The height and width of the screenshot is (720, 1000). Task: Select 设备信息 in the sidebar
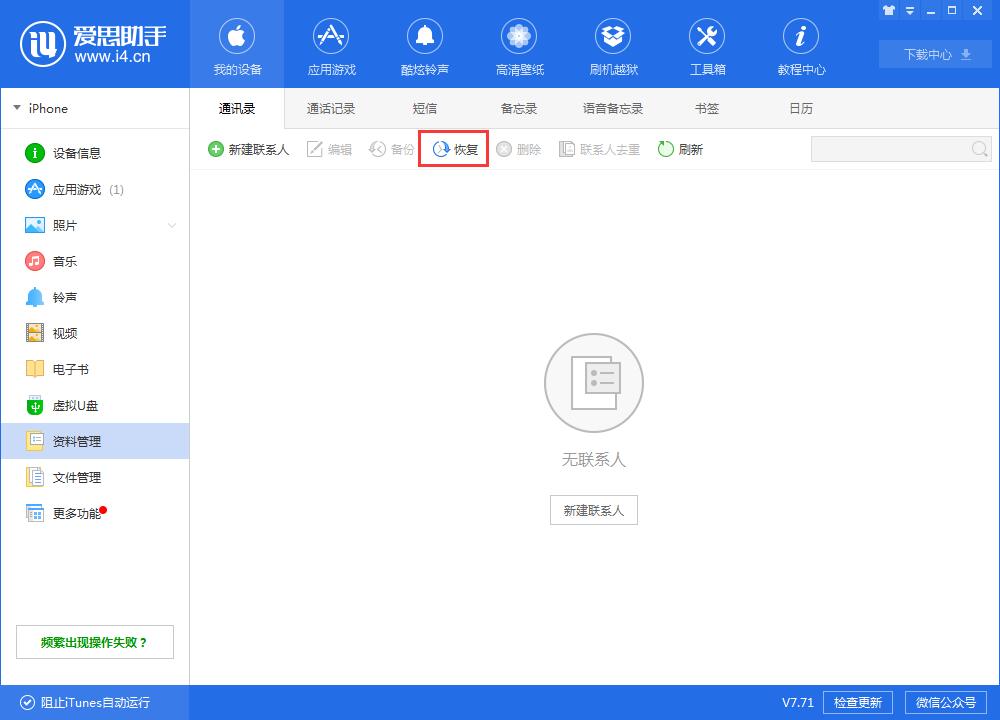tap(95, 153)
